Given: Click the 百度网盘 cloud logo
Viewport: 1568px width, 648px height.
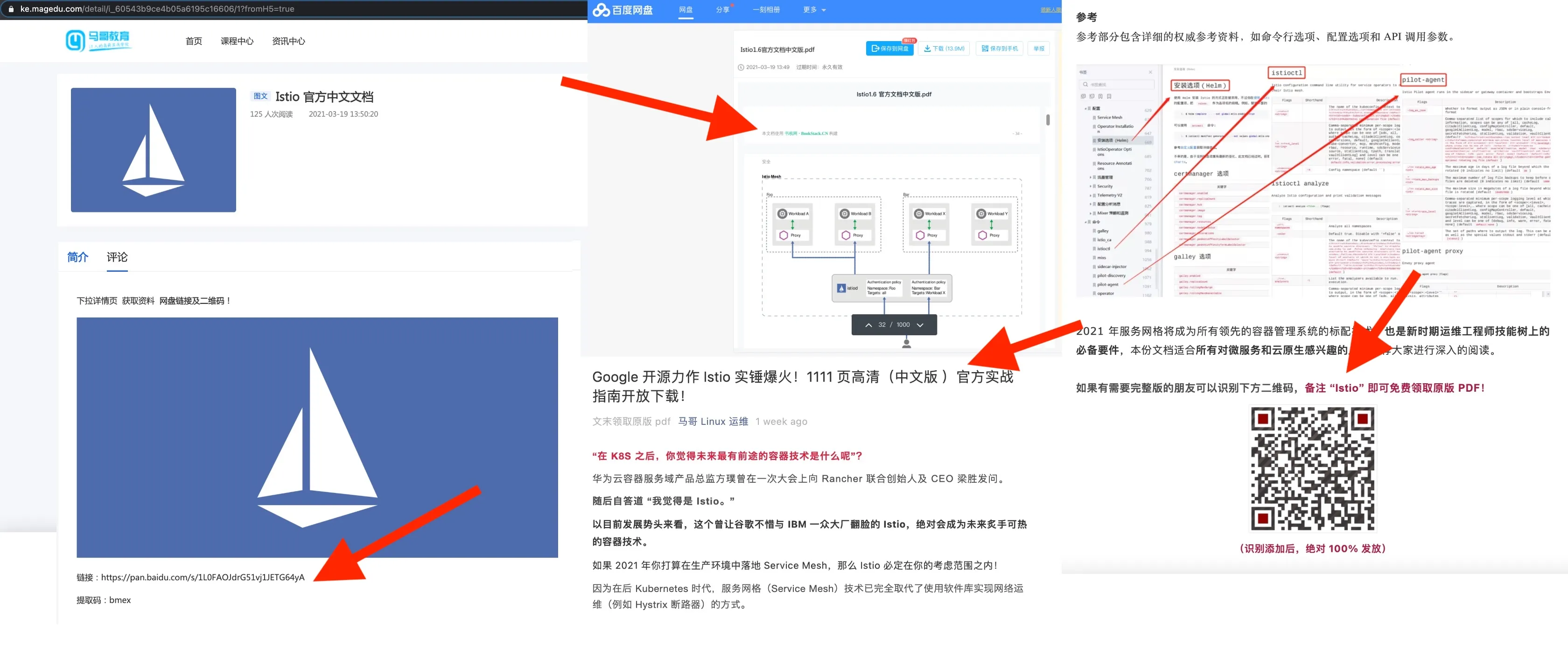Looking at the screenshot, I should click(x=623, y=10).
